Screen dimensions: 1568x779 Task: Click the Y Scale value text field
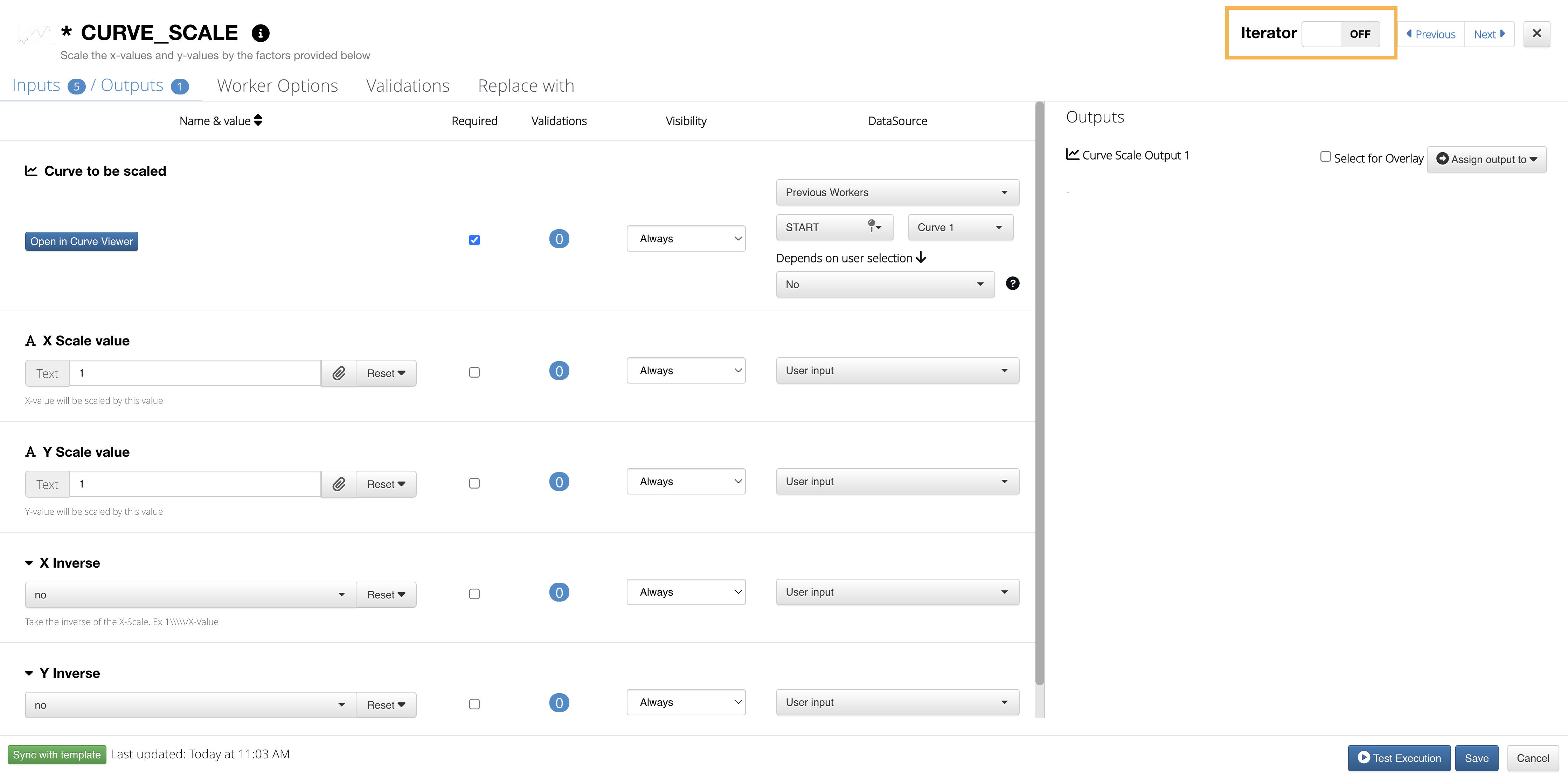click(x=195, y=484)
